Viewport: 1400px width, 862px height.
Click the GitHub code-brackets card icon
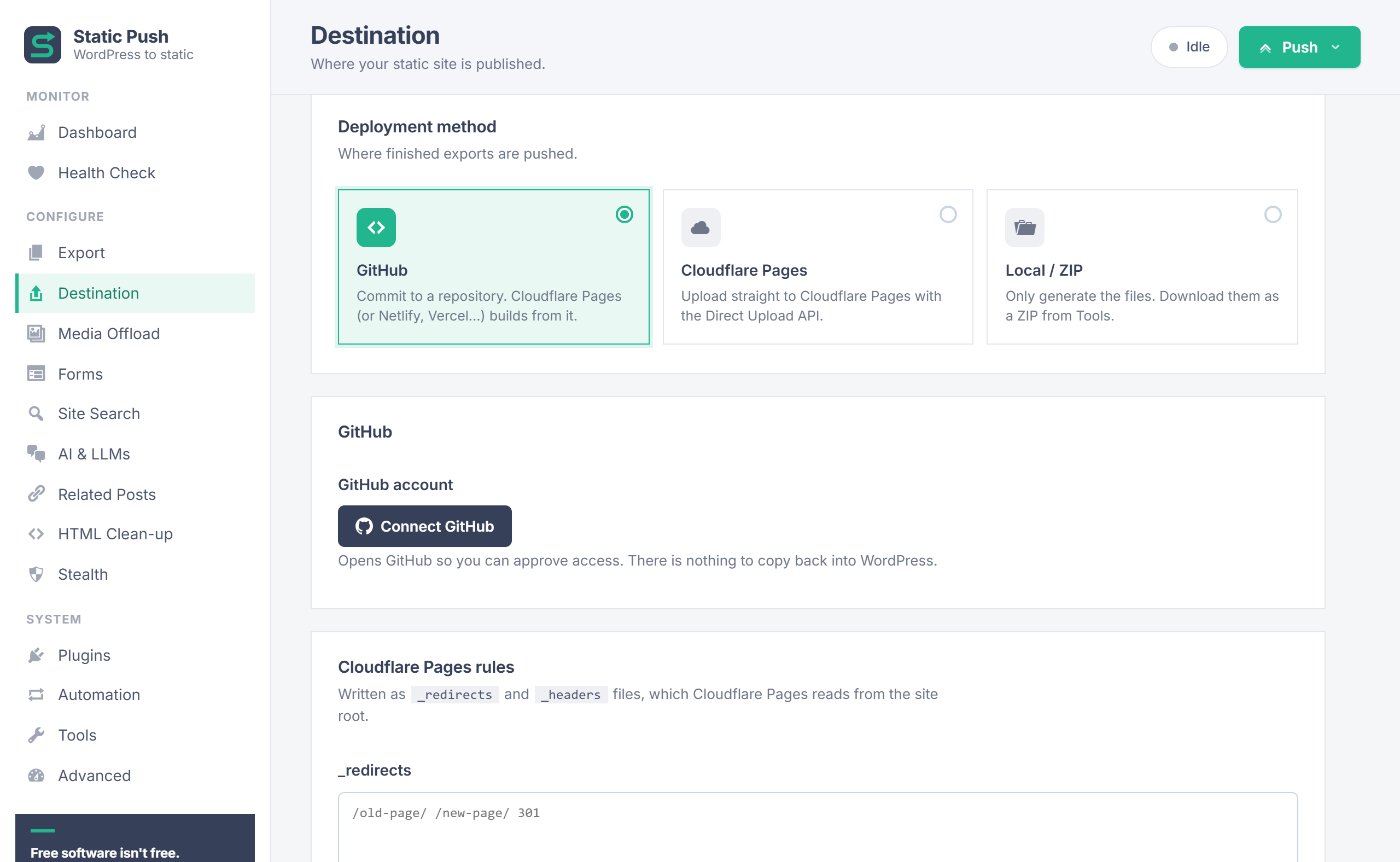pyautogui.click(x=376, y=228)
